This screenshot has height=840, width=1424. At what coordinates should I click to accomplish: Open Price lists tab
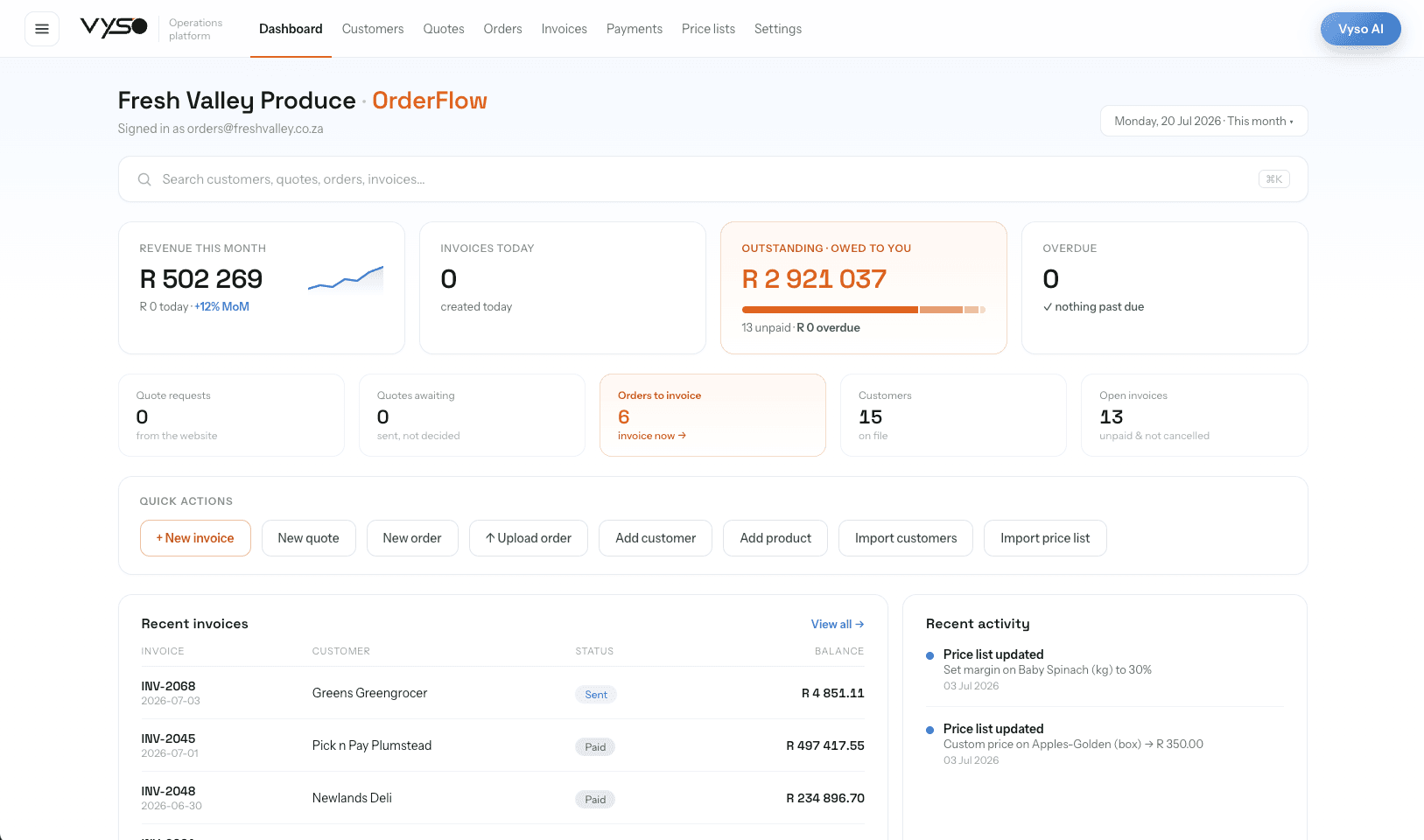[708, 29]
